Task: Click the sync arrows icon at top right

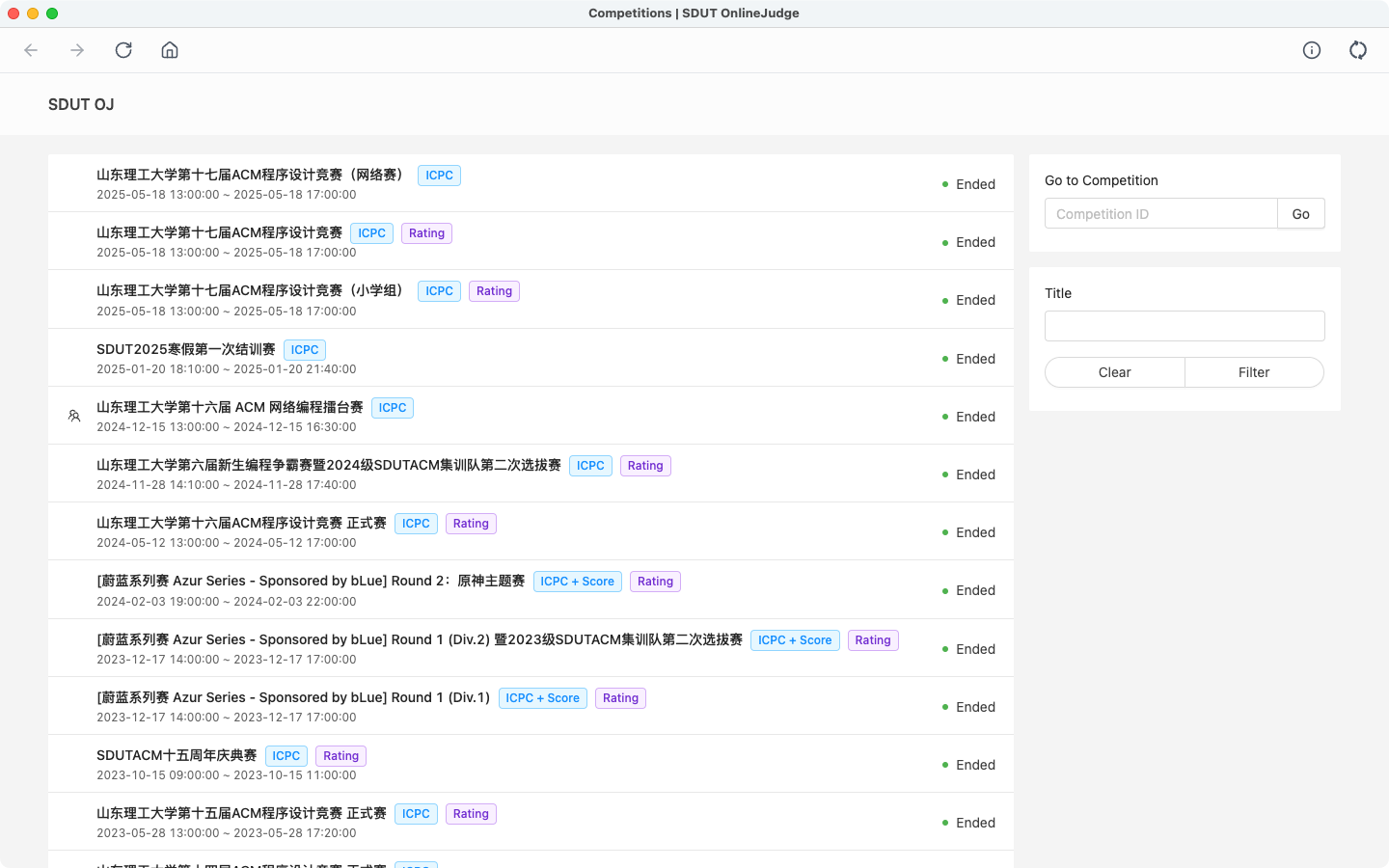Action: pyautogui.click(x=1358, y=50)
